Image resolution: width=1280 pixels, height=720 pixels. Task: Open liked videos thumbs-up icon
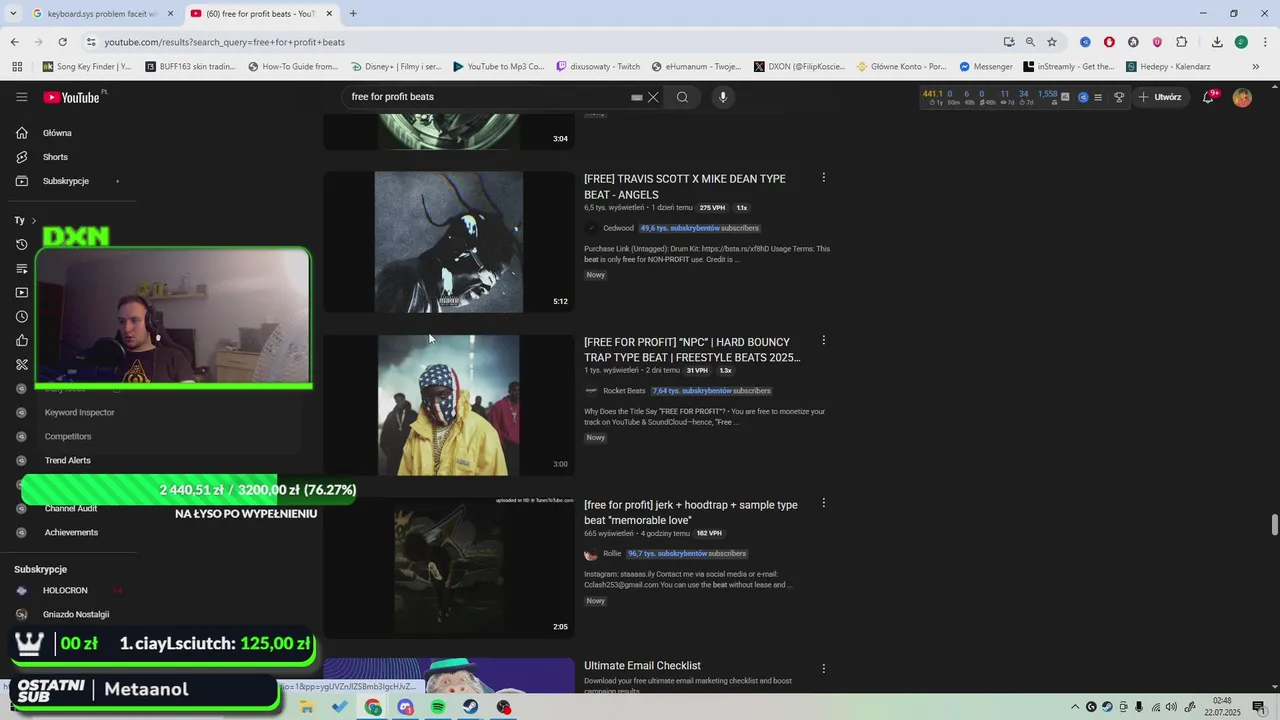click(x=22, y=341)
